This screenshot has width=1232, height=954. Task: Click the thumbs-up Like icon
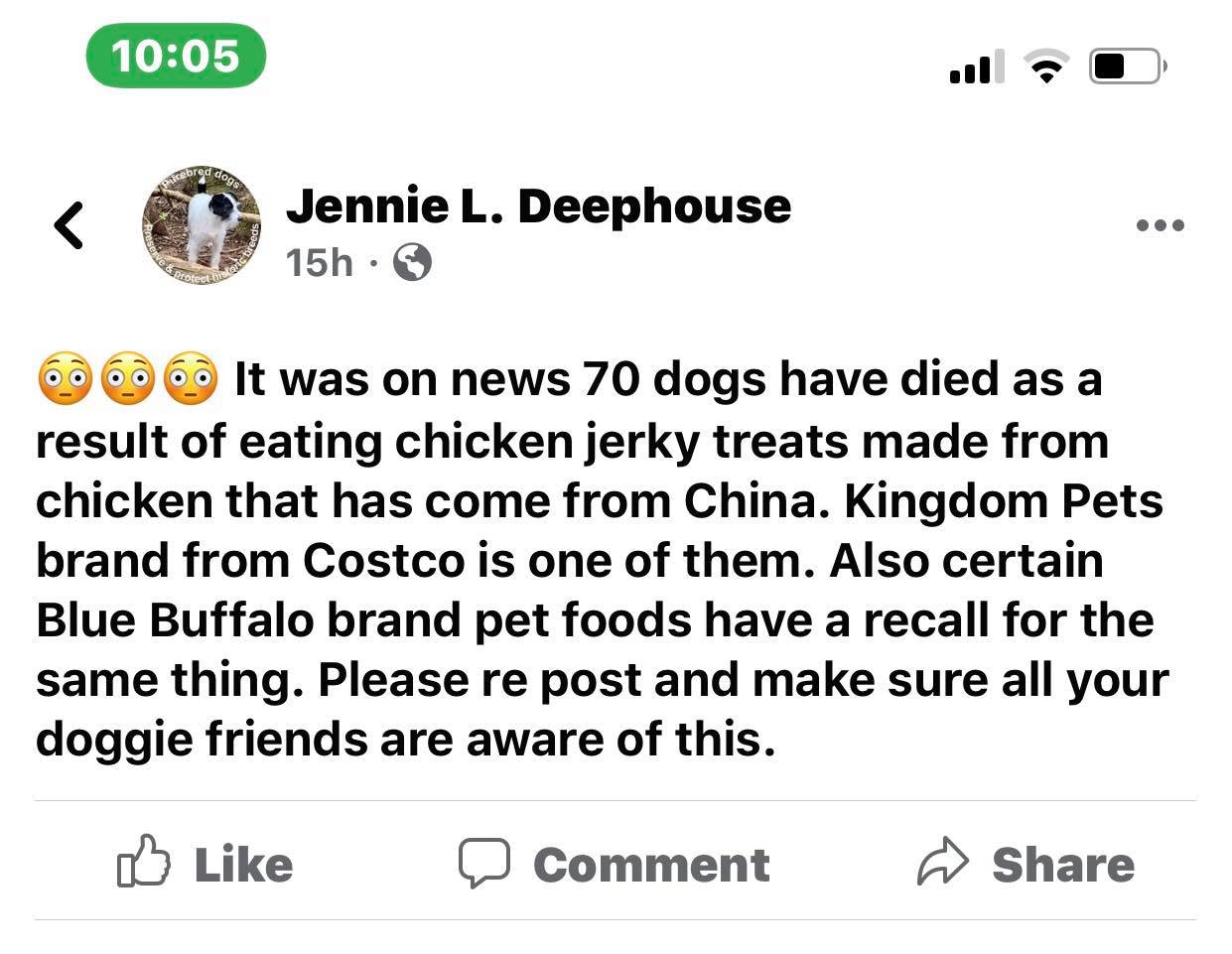pyautogui.click(x=144, y=861)
